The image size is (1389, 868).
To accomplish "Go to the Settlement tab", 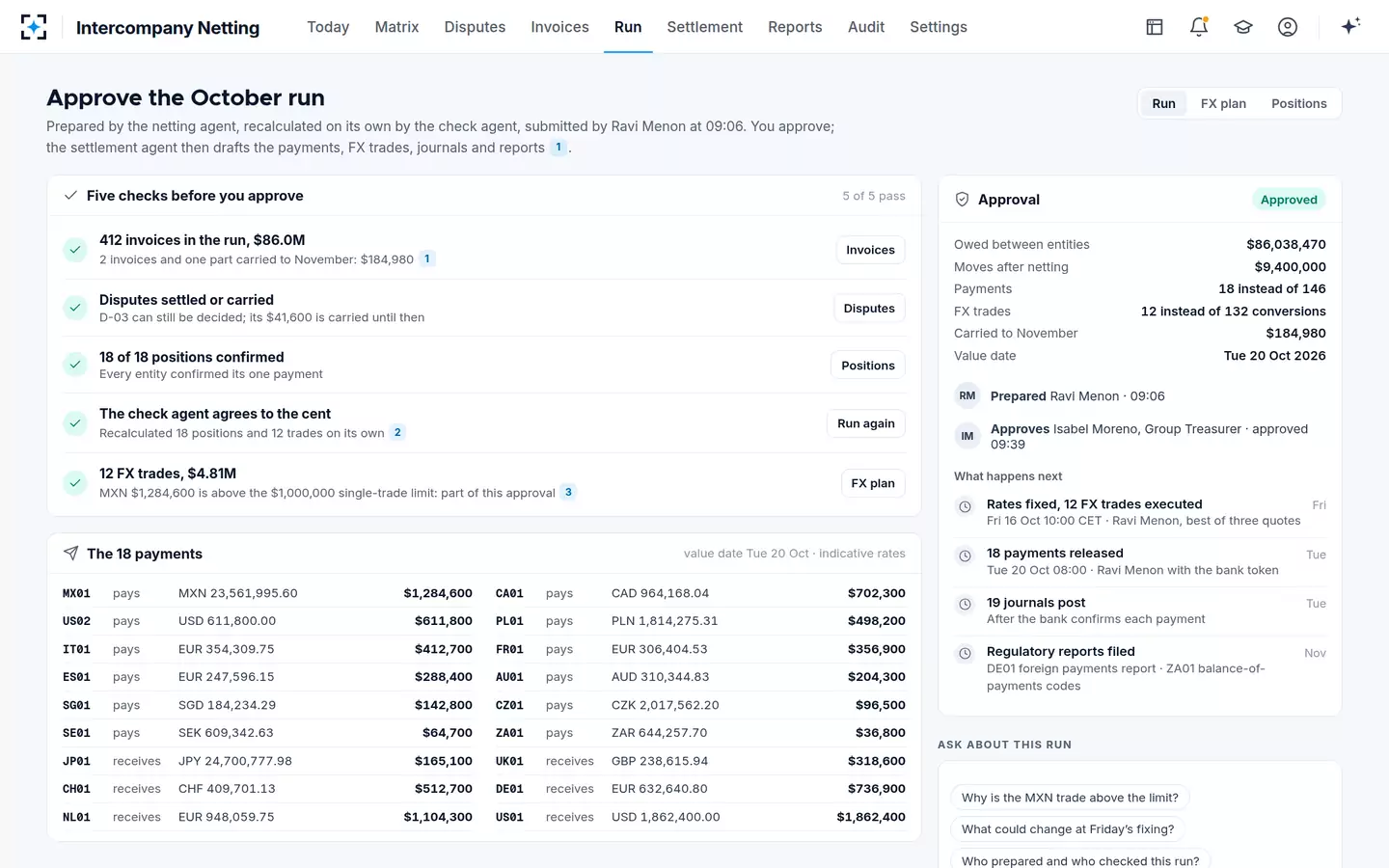I will tap(705, 27).
